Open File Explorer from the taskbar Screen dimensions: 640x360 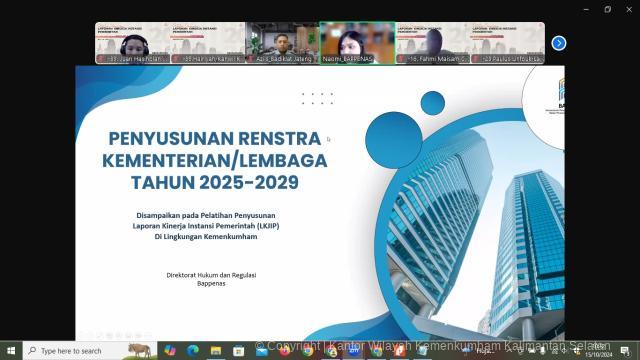tap(216, 351)
